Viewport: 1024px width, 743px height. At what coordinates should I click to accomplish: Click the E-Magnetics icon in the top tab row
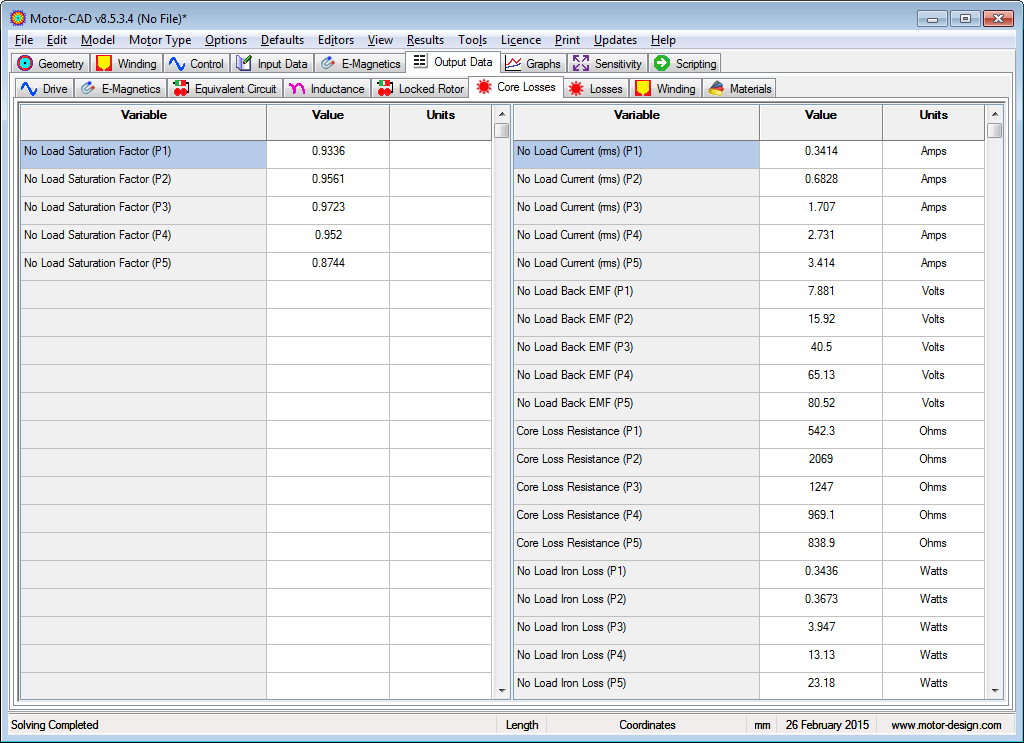[x=328, y=63]
